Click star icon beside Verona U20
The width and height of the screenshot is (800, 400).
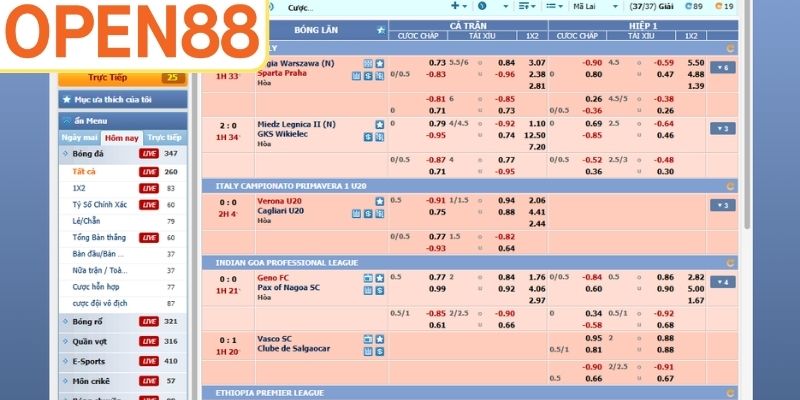[379, 200]
